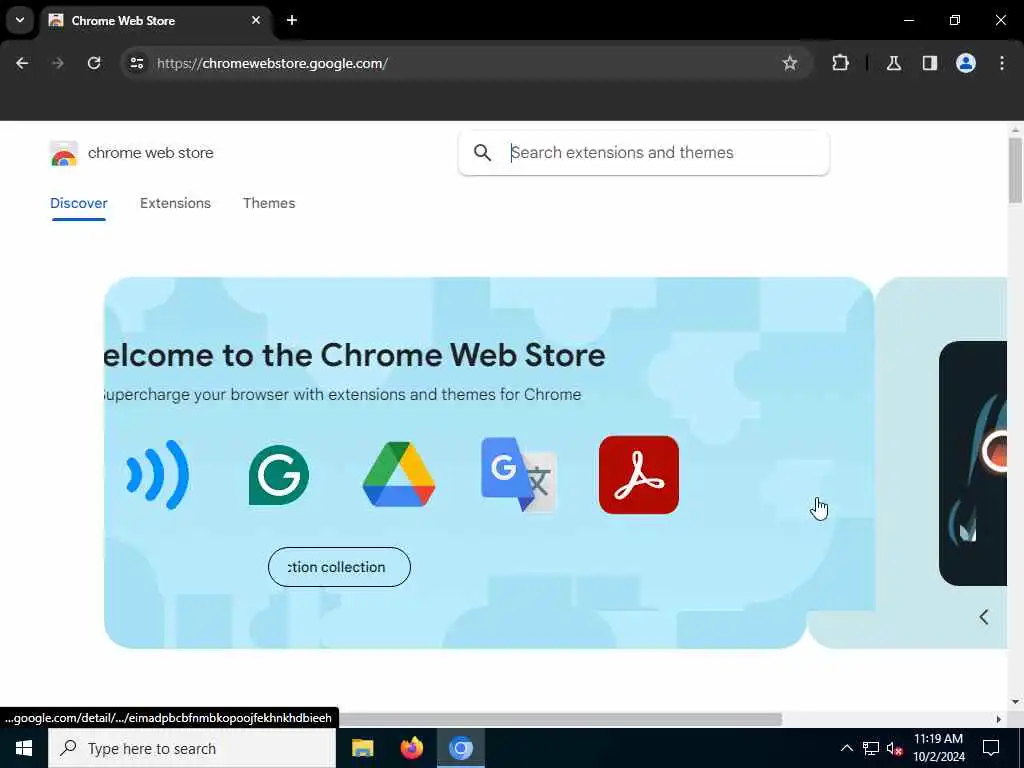The image size is (1024, 768).
Task: Close the Chrome Web Store tab
Action: [x=256, y=20]
